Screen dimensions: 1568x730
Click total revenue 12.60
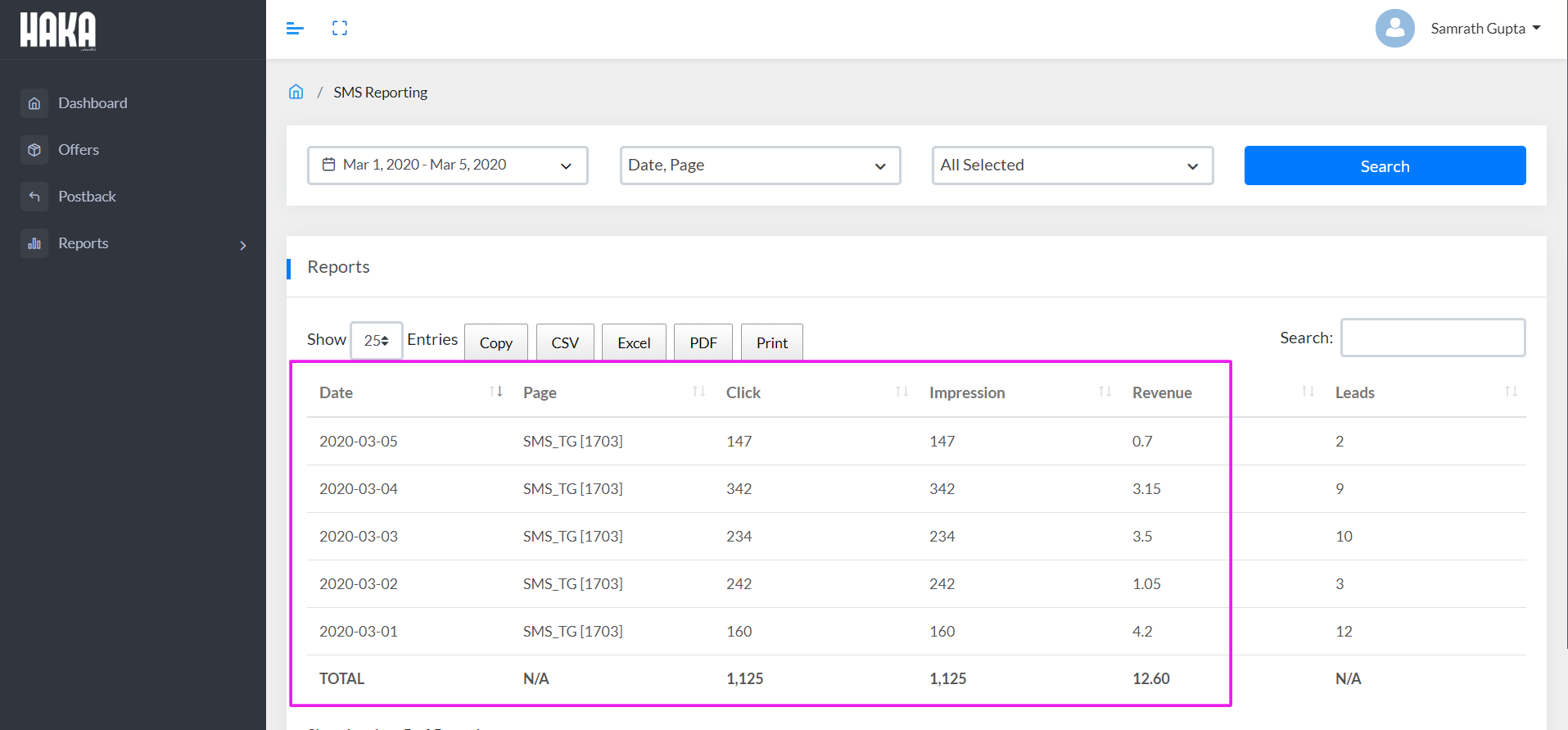click(x=1150, y=678)
